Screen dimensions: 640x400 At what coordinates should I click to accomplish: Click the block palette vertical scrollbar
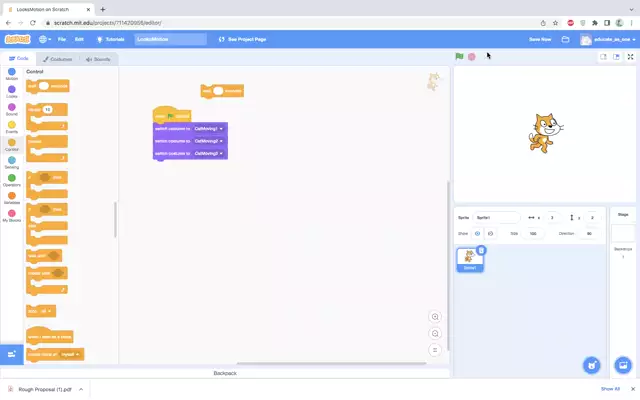115,220
